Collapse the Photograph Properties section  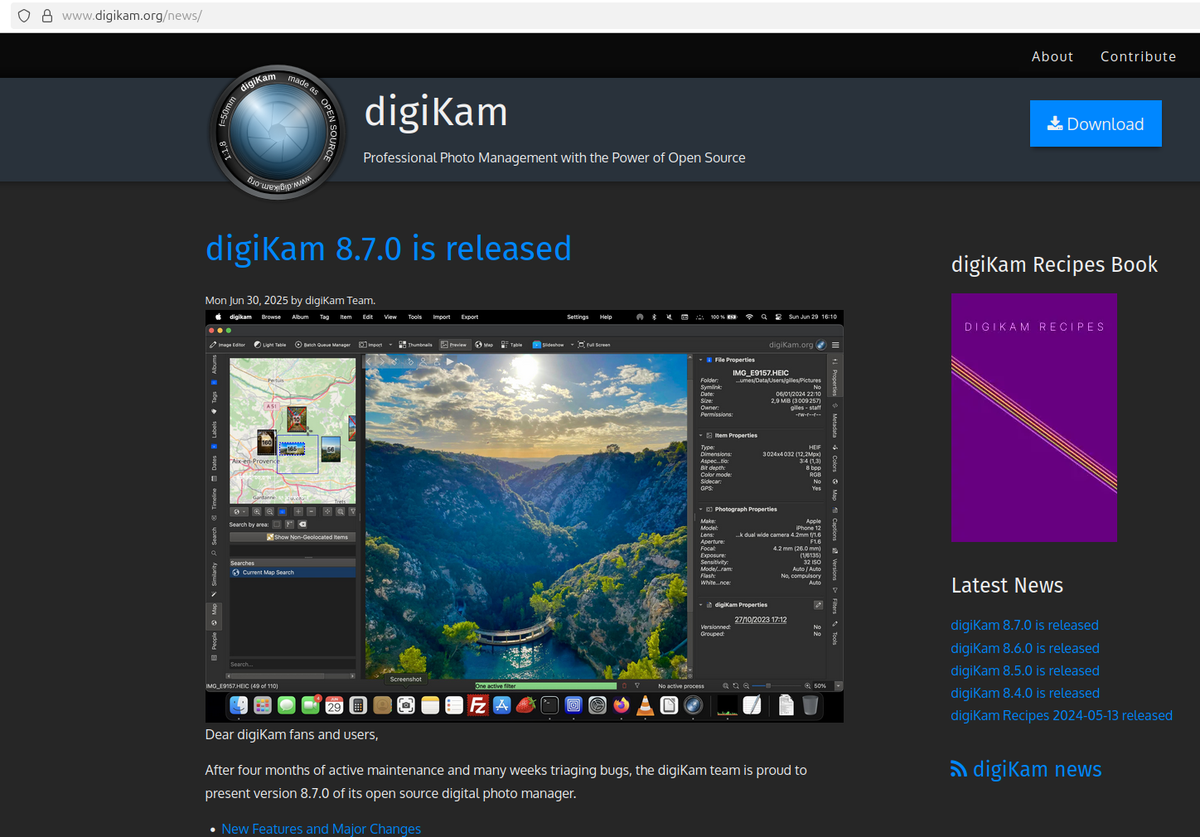[703, 508]
